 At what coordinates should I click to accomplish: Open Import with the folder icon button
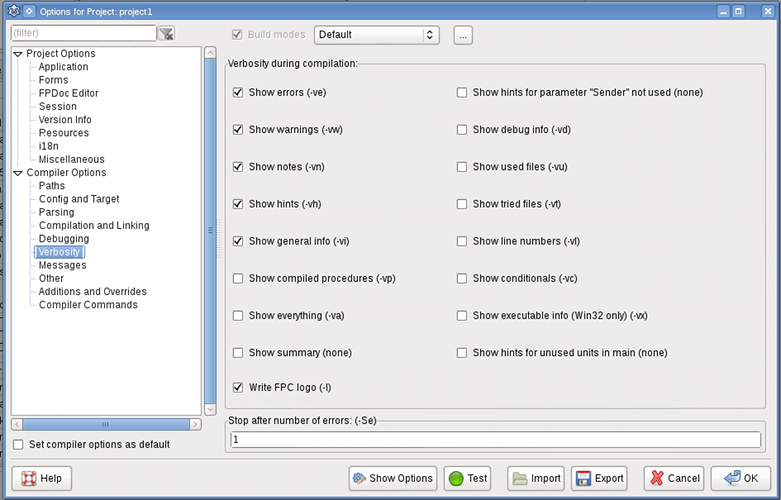535,478
